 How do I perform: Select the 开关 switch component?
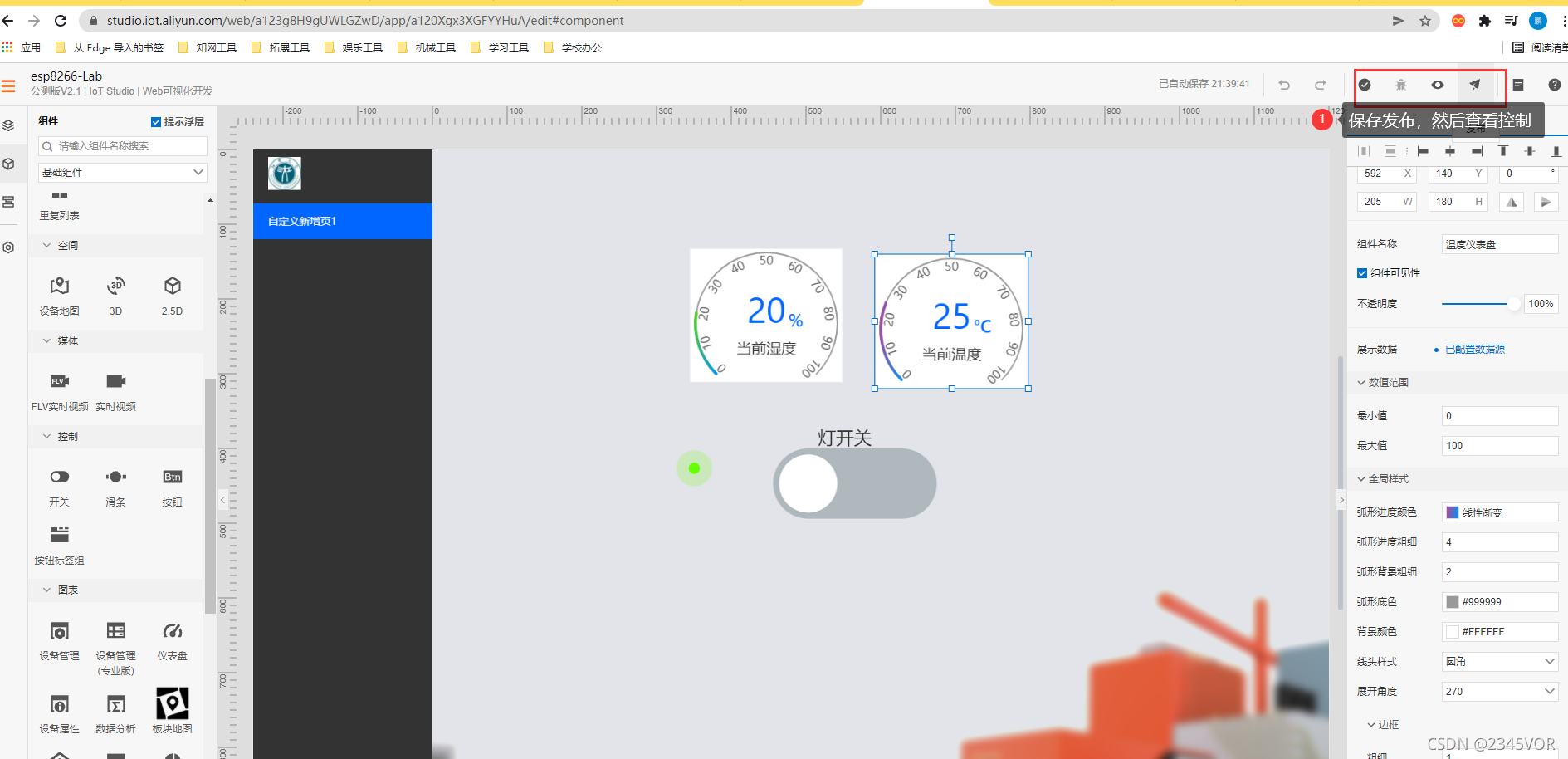point(60,487)
